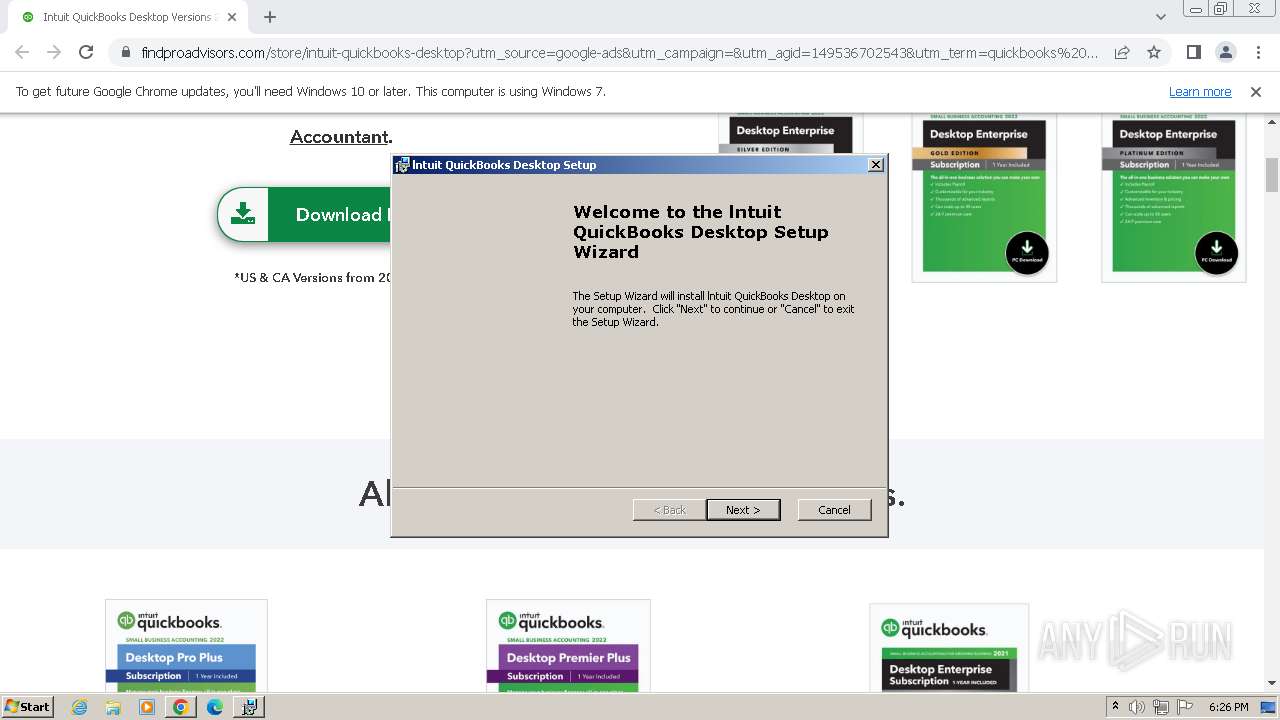Image resolution: width=1280 pixels, height=720 pixels.
Task: Close the Intuit QuickBooks Setup dialog
Action: click(876, 165)
